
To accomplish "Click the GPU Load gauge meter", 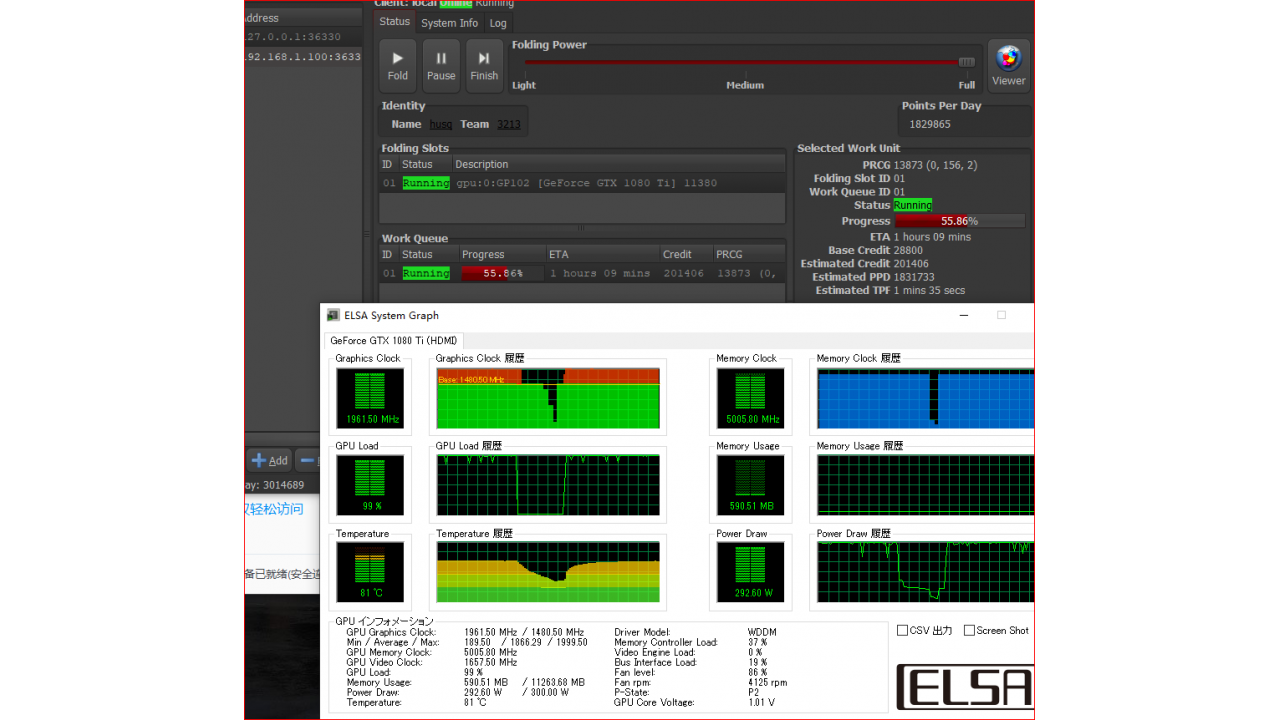I will tap(370, 486).
